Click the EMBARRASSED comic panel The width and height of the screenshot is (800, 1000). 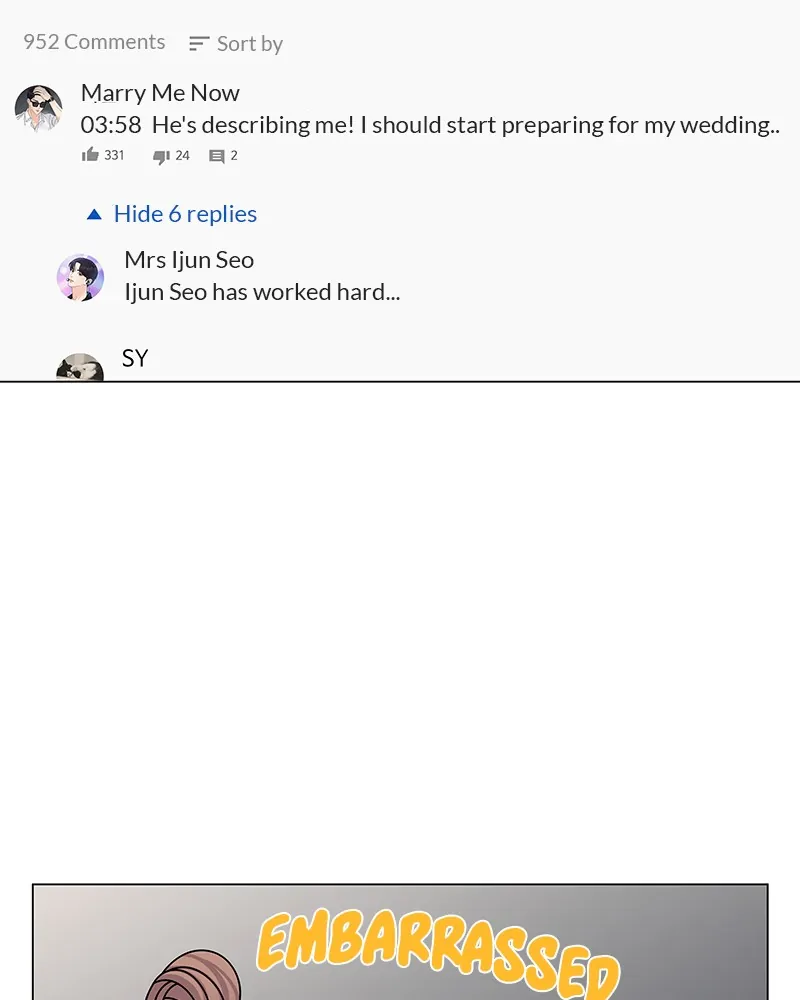(400, 942)
